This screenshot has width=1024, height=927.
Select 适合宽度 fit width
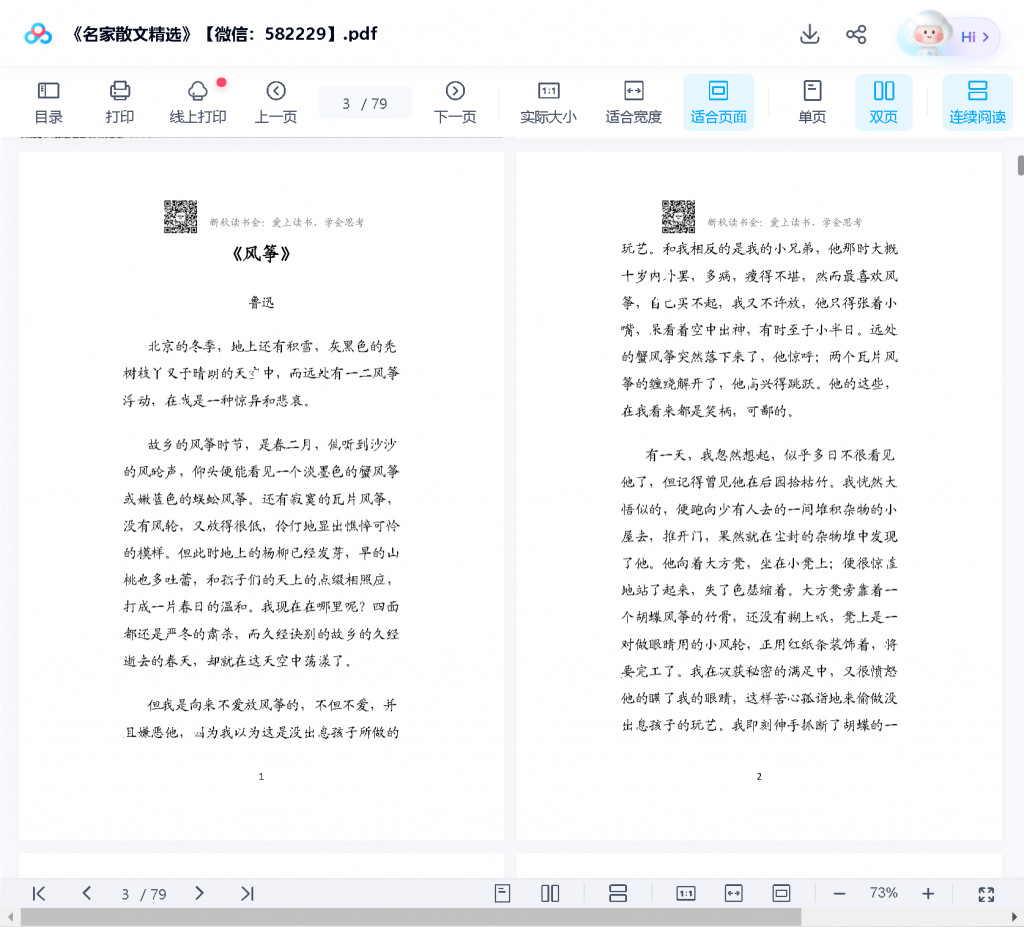coord(633,103)
